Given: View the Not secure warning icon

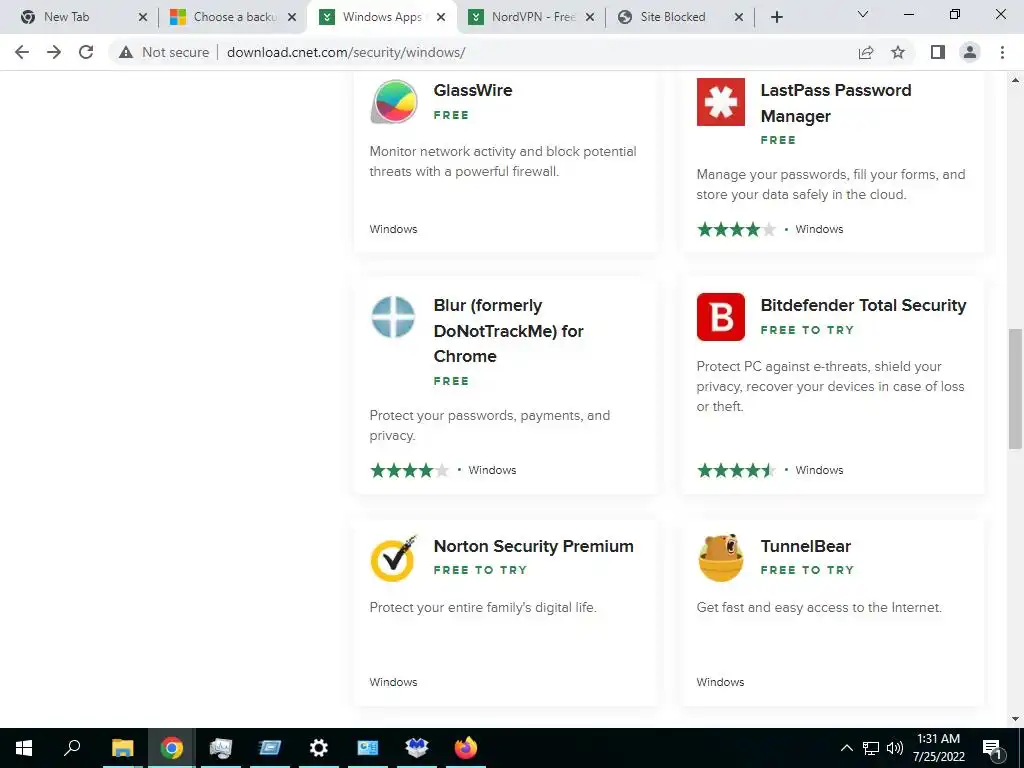Looking at the screenshot, I should [x=126, y=52].
